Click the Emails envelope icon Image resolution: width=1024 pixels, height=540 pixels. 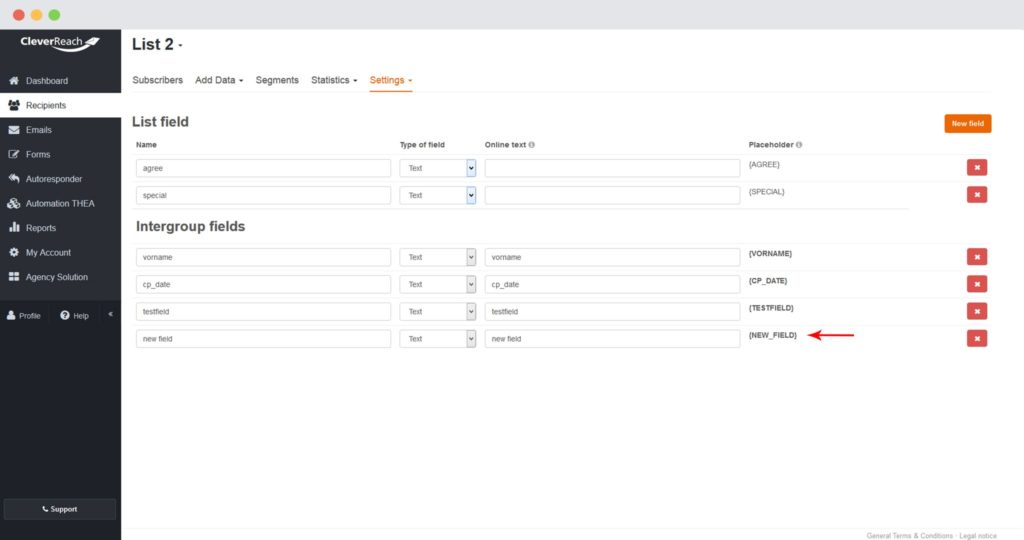pos(14,130)
